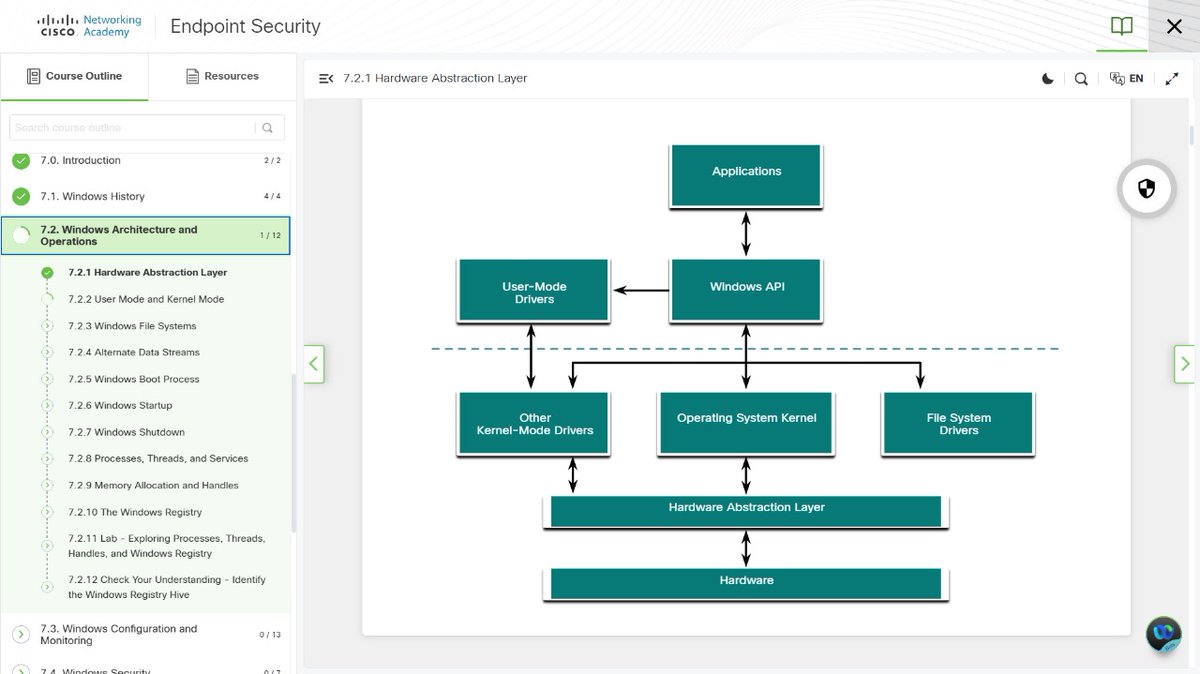This screenshot has width=1200, height=674.
Task: Go to previous page arrow
Action: tap(314, 363)
